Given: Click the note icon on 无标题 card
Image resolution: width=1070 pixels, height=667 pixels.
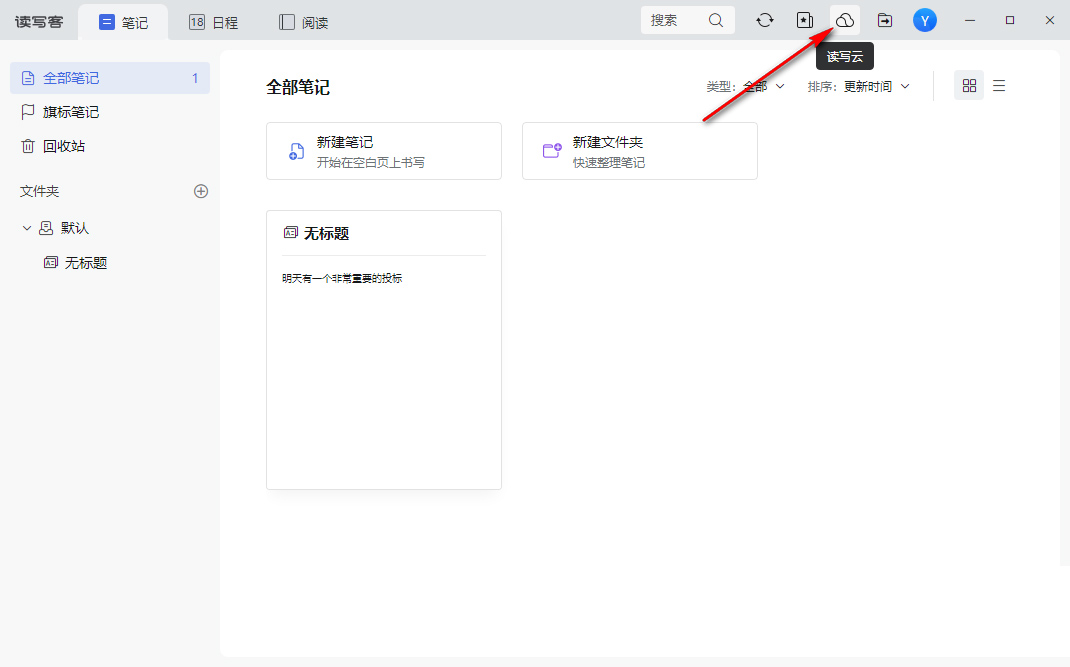Looking at the screenshot, I should click(x=290, y=233).
